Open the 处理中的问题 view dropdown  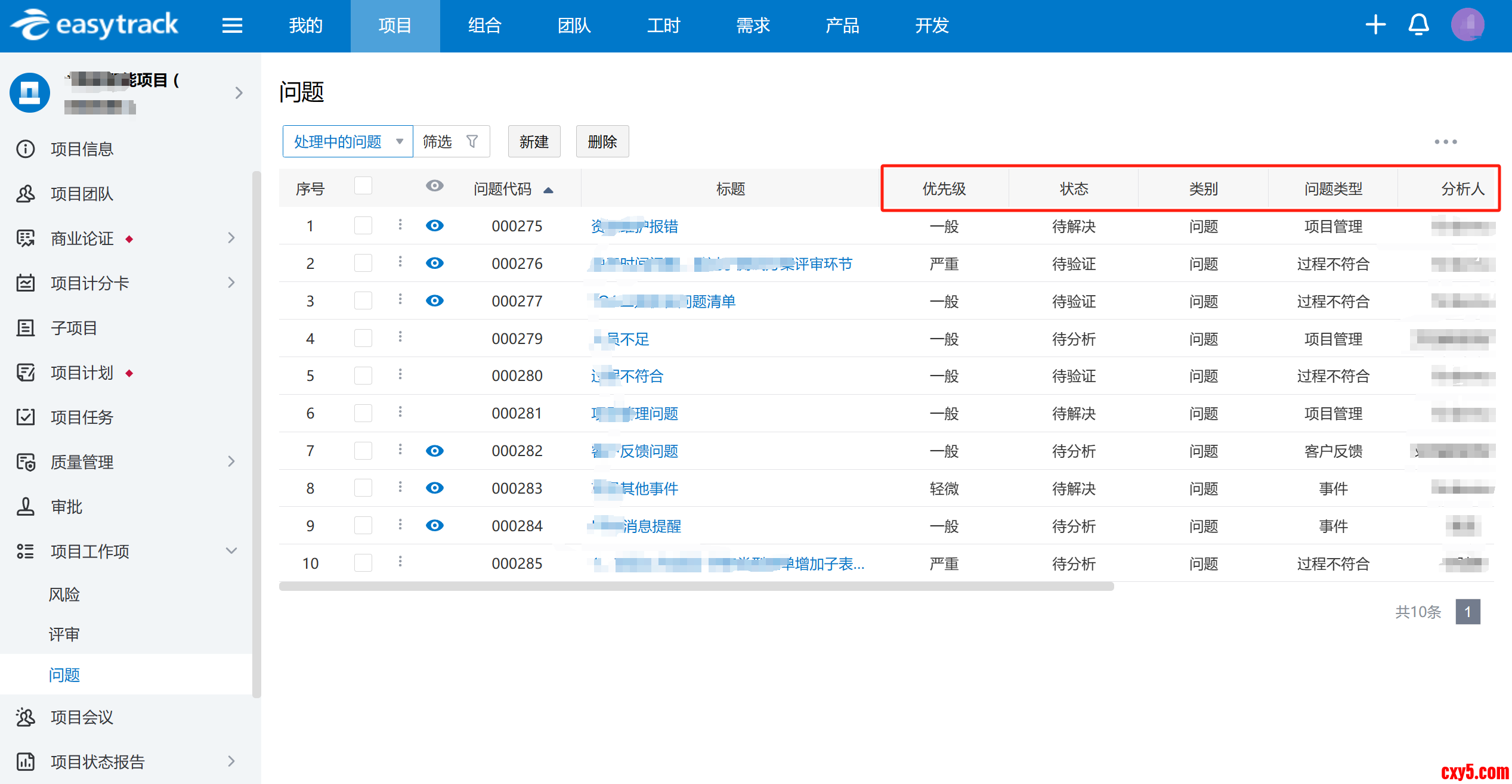[x=348, y=141]
